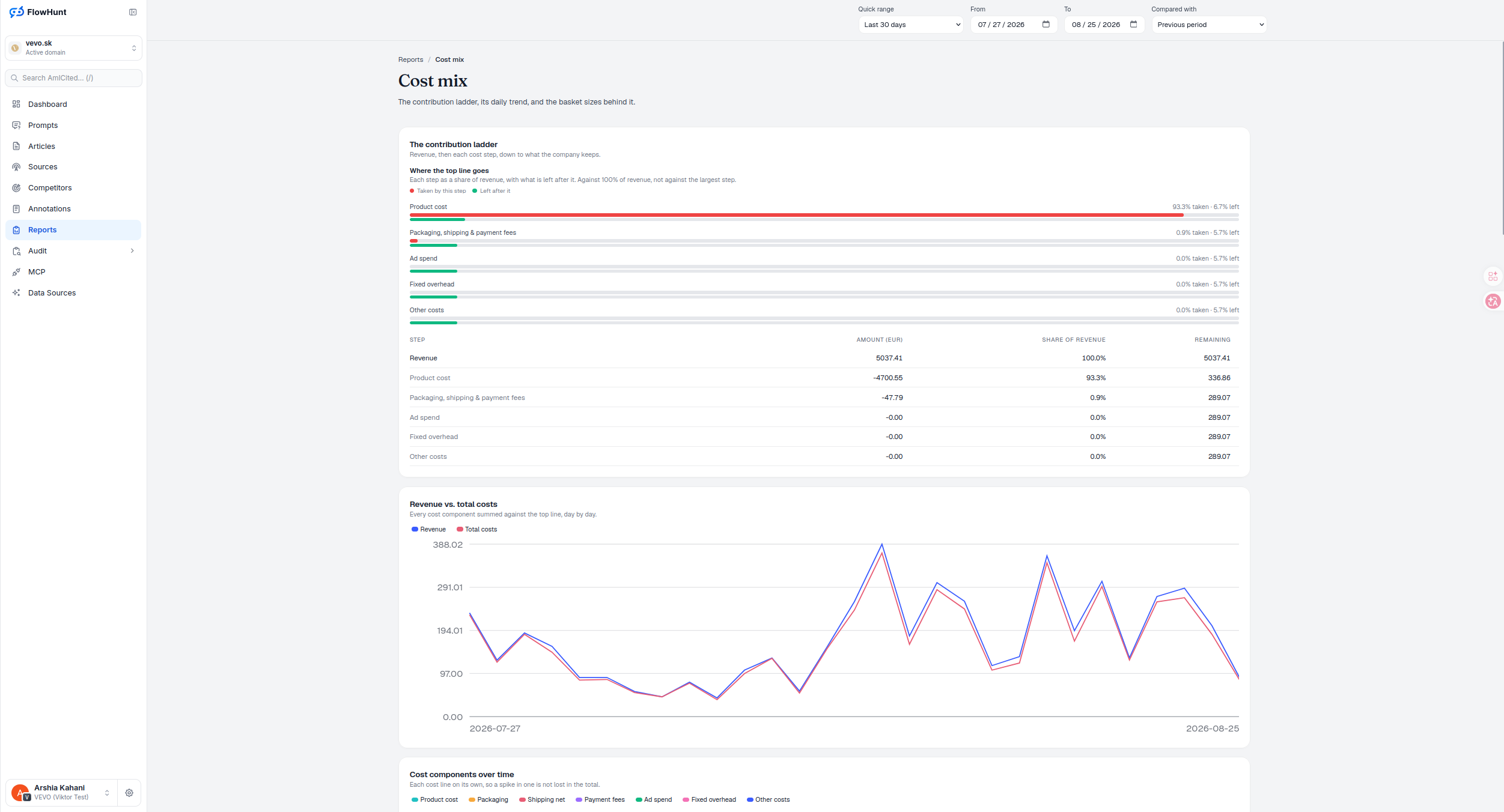Click the Annotations note icon

click(16, 209)
